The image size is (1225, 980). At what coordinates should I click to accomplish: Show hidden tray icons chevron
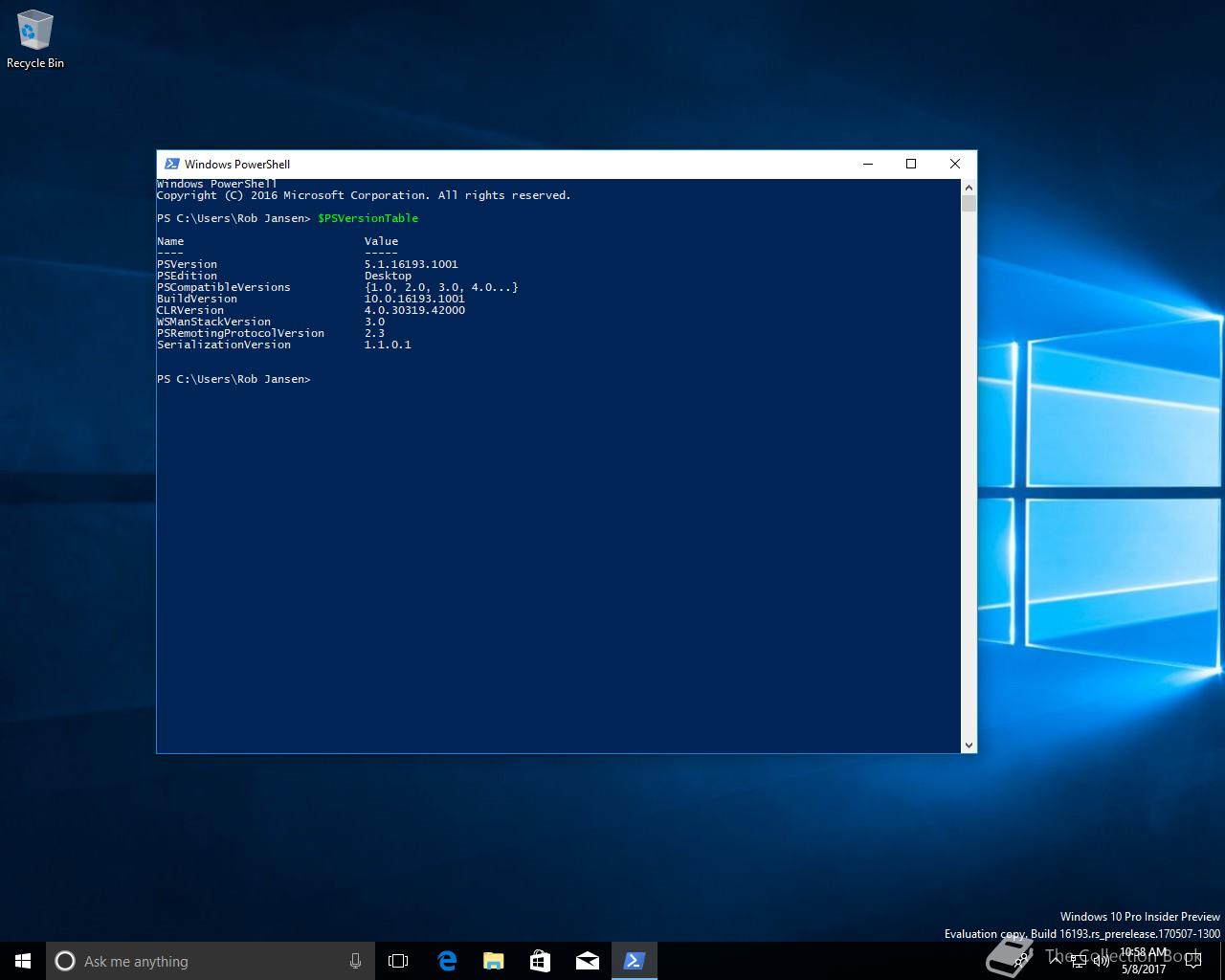point(1055,961)
